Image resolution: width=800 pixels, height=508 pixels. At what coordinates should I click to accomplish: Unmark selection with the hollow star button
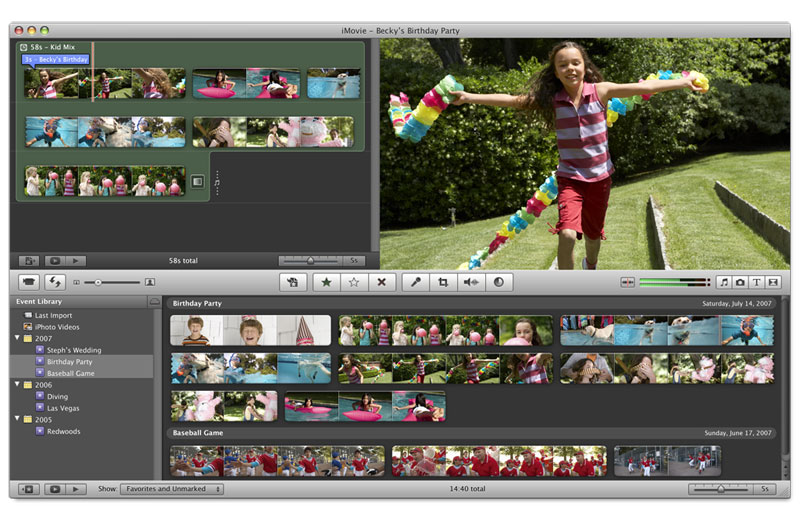353,283
